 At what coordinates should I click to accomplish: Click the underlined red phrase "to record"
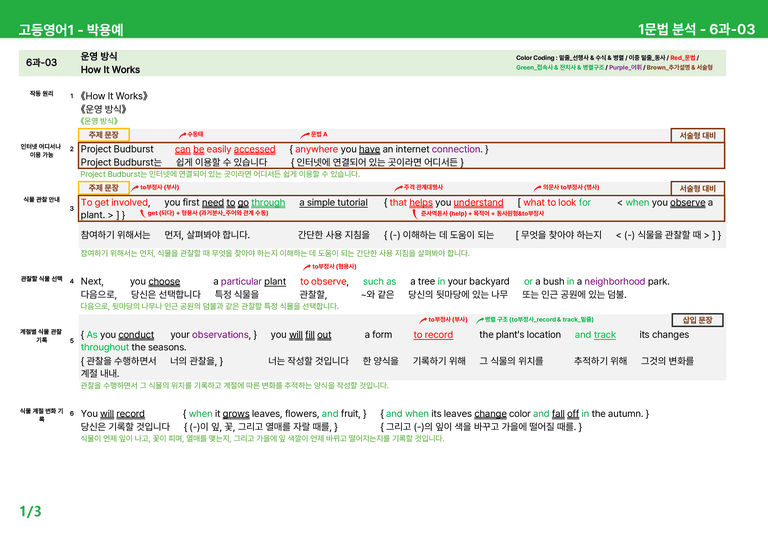pos(433,335)
